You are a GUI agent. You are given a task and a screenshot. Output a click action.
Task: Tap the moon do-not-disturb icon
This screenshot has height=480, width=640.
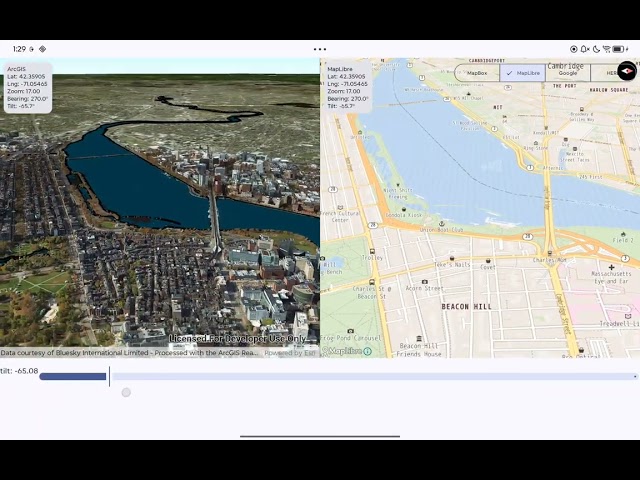click(596, 49)
